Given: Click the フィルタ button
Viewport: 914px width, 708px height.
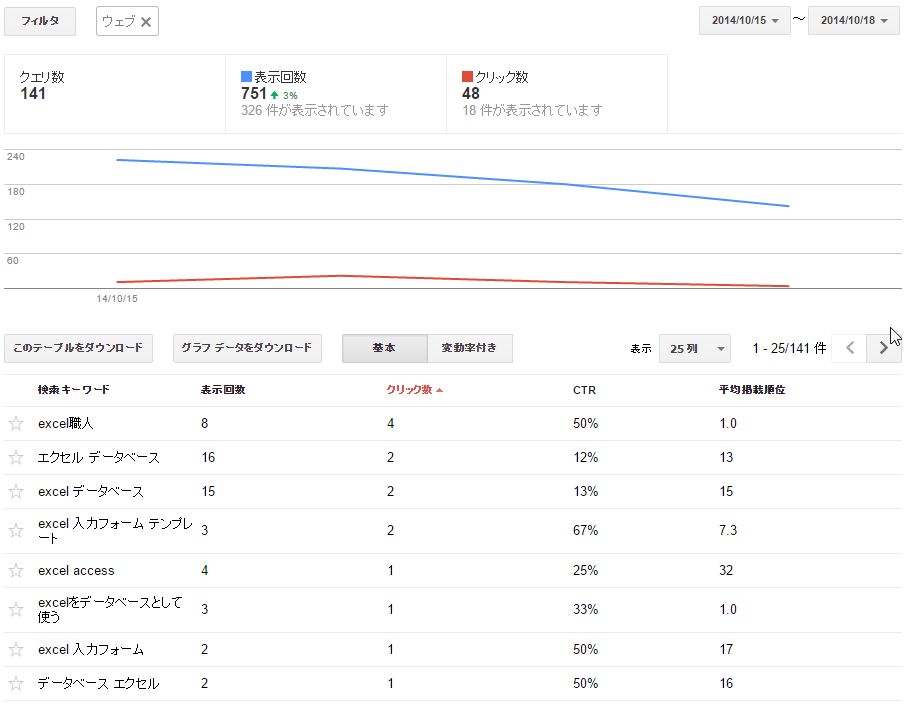Looking at the screenshot, I should click(40, 21).
